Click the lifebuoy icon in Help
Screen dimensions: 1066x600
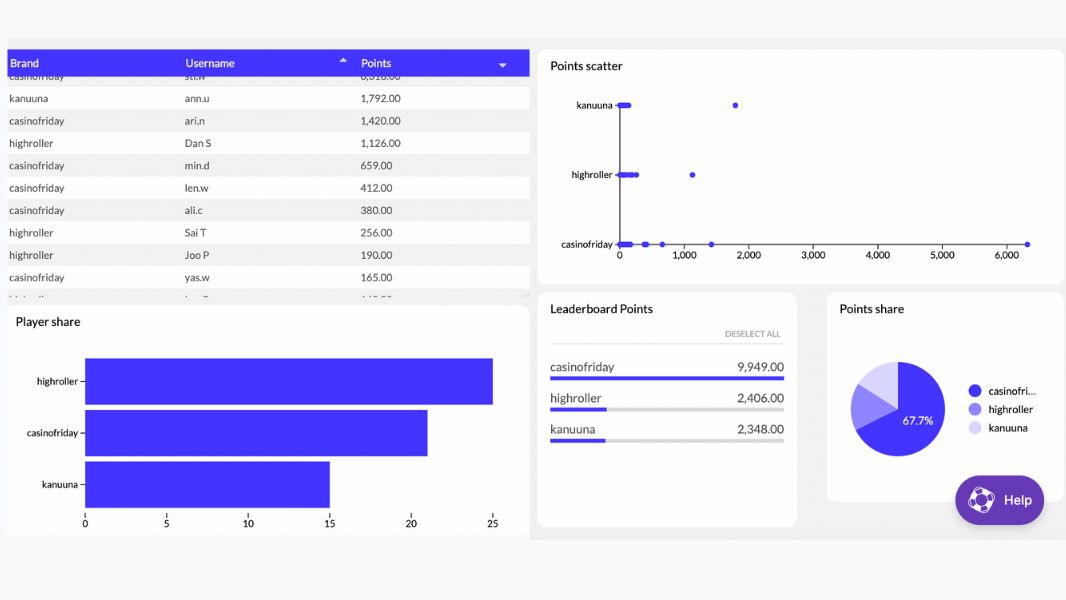point(981,500)
